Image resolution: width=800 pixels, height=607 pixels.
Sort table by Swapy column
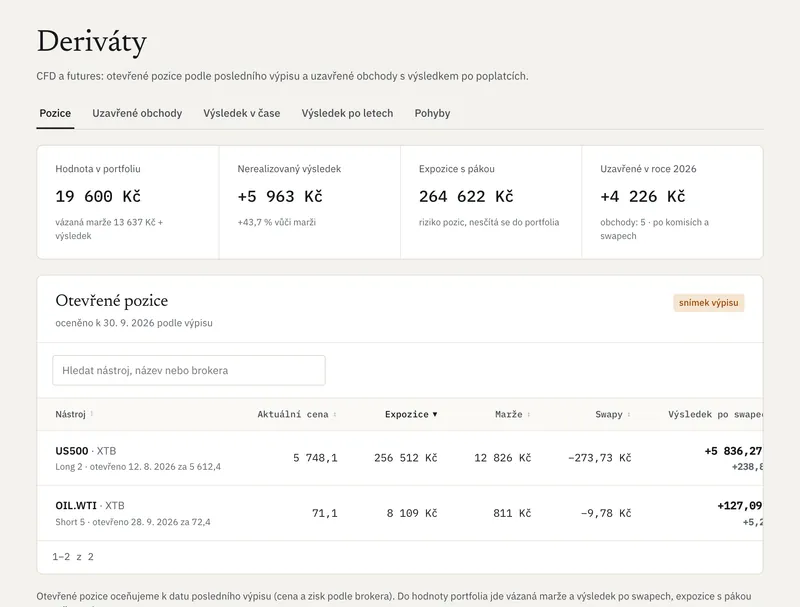click(x=613, y=414)
